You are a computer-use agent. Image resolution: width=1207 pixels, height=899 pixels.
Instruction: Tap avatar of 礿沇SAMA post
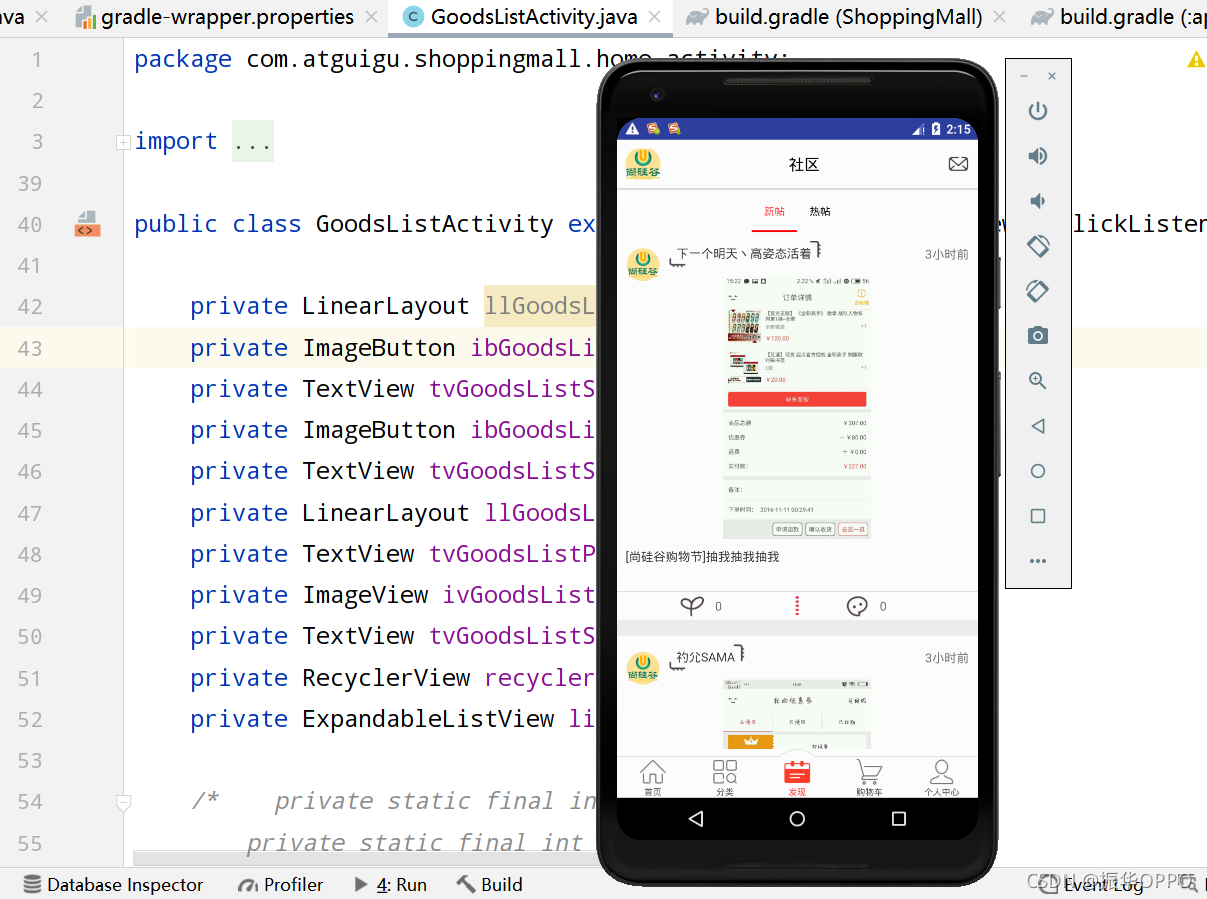pyautogui.click(x=643, y=668)
